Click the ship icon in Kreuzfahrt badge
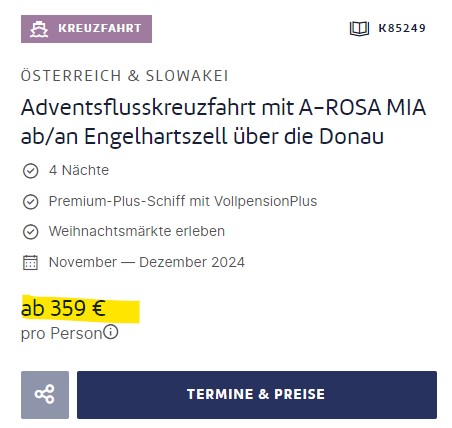452x428 pixels. coord(39,29)
